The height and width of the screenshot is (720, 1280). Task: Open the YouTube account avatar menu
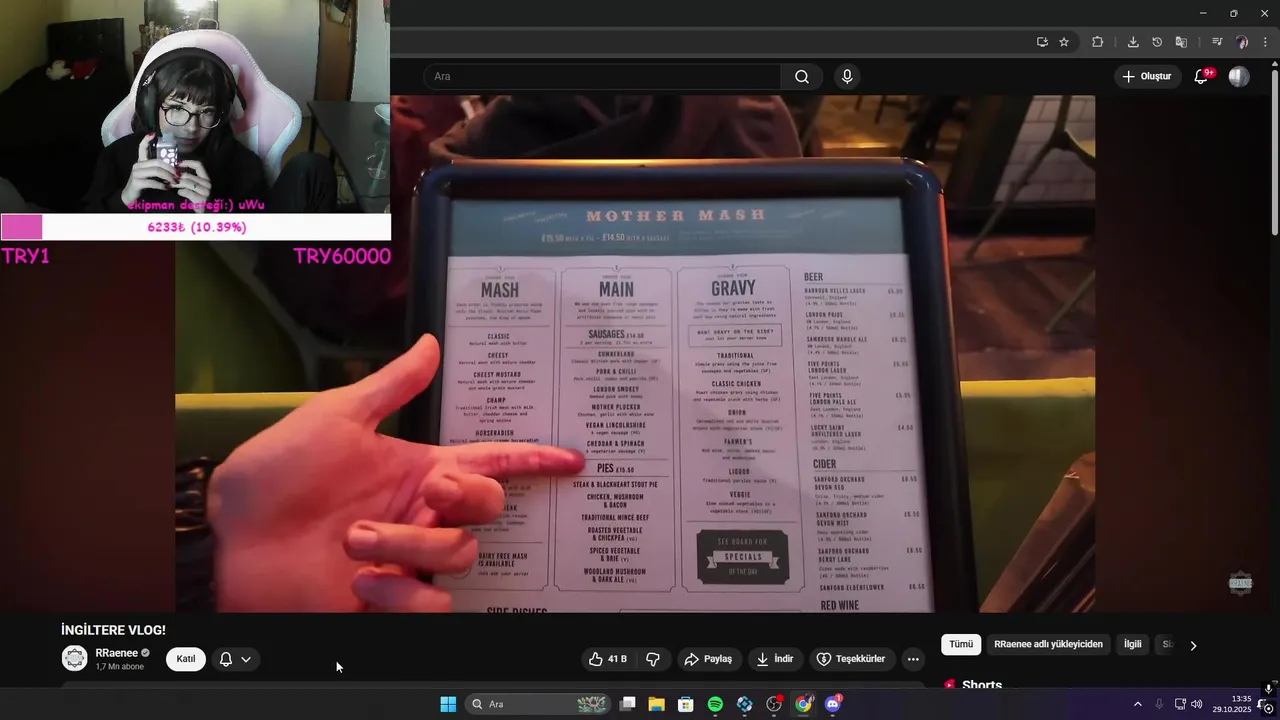point(1239,77)
